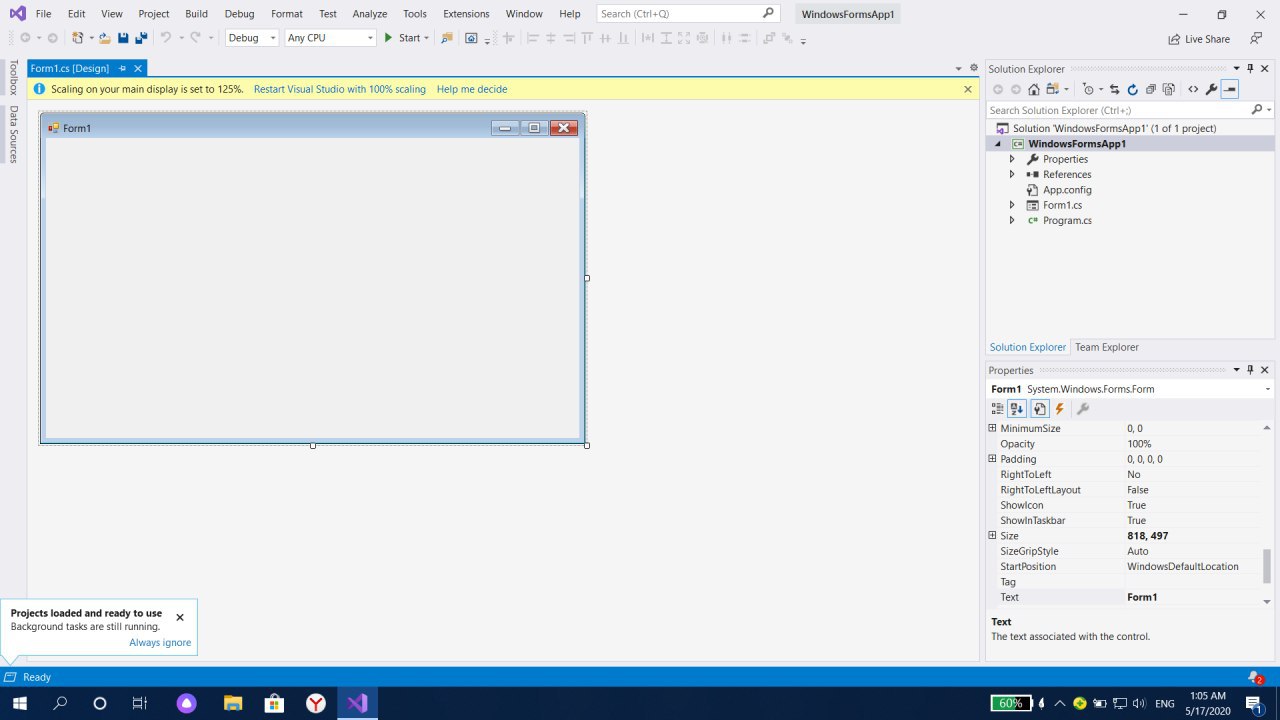Click the feedback icon at top right
The image size is (1280, 720).
point(1256,39)
